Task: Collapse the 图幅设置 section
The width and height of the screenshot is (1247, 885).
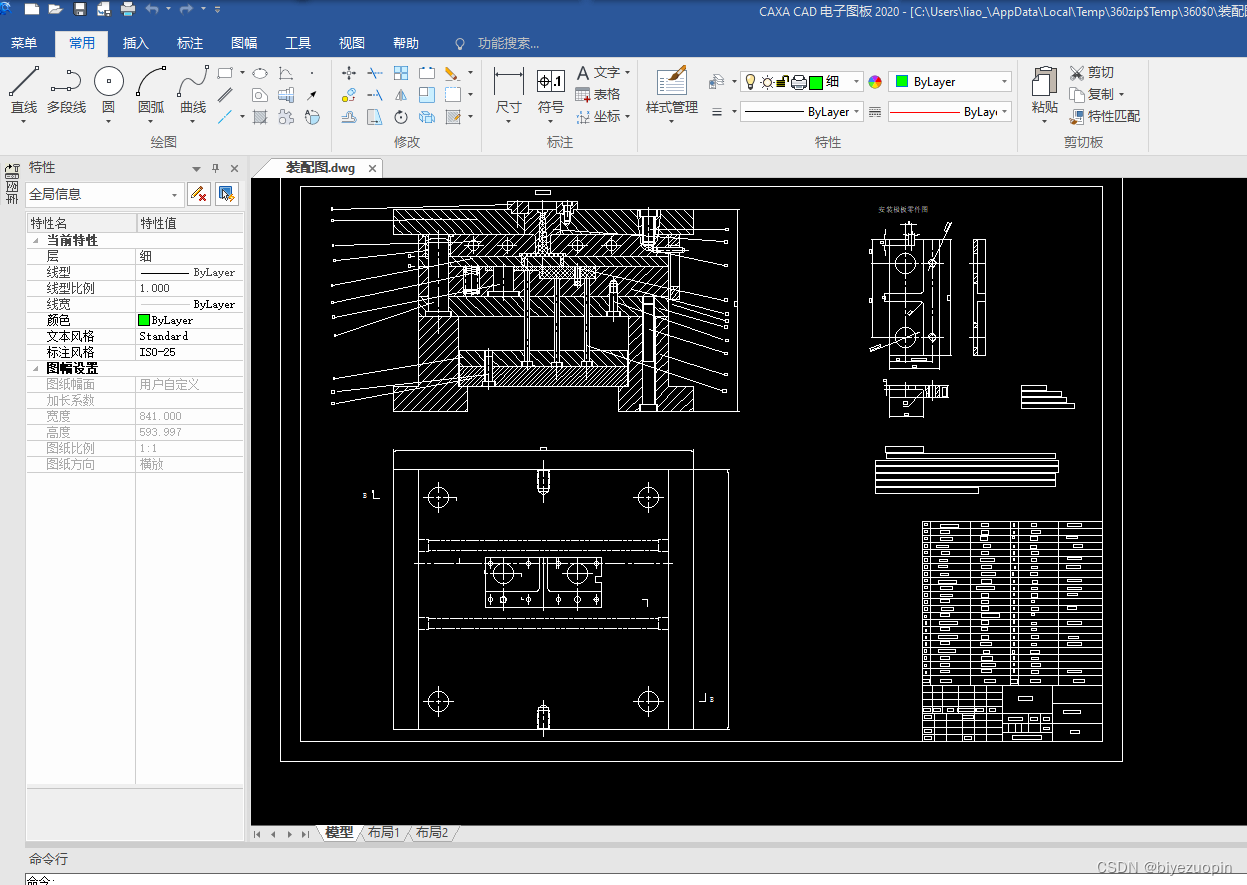Action: 36,368
